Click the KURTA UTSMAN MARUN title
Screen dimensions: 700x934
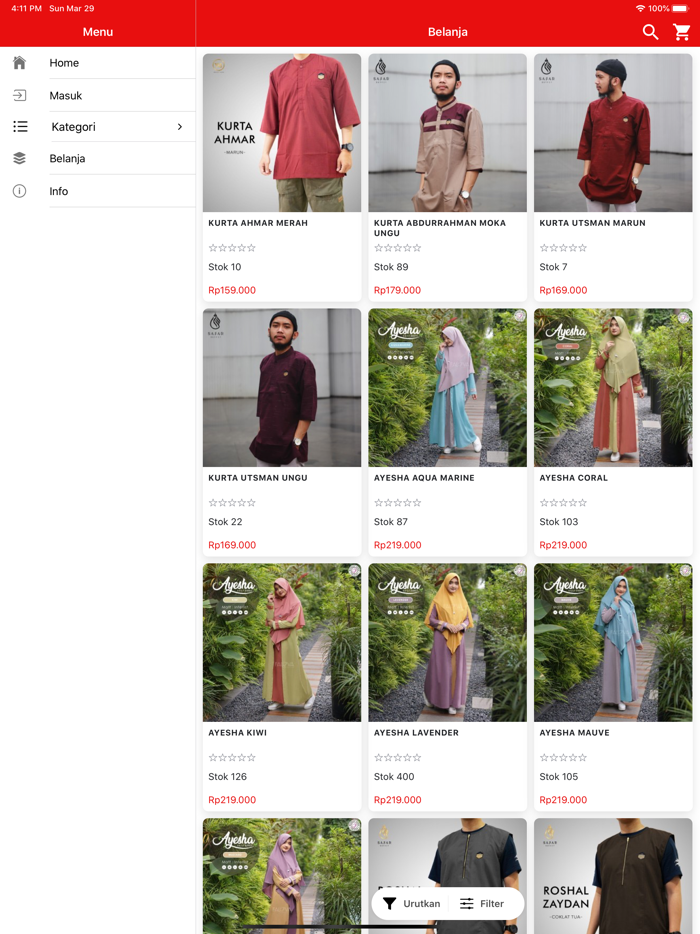[592, 223]
